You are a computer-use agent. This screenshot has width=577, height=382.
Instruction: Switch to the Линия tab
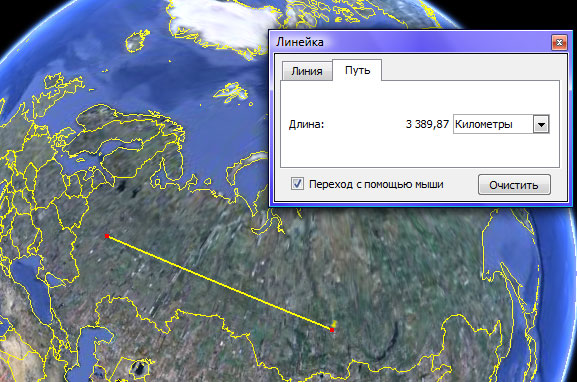click(307, 71)
